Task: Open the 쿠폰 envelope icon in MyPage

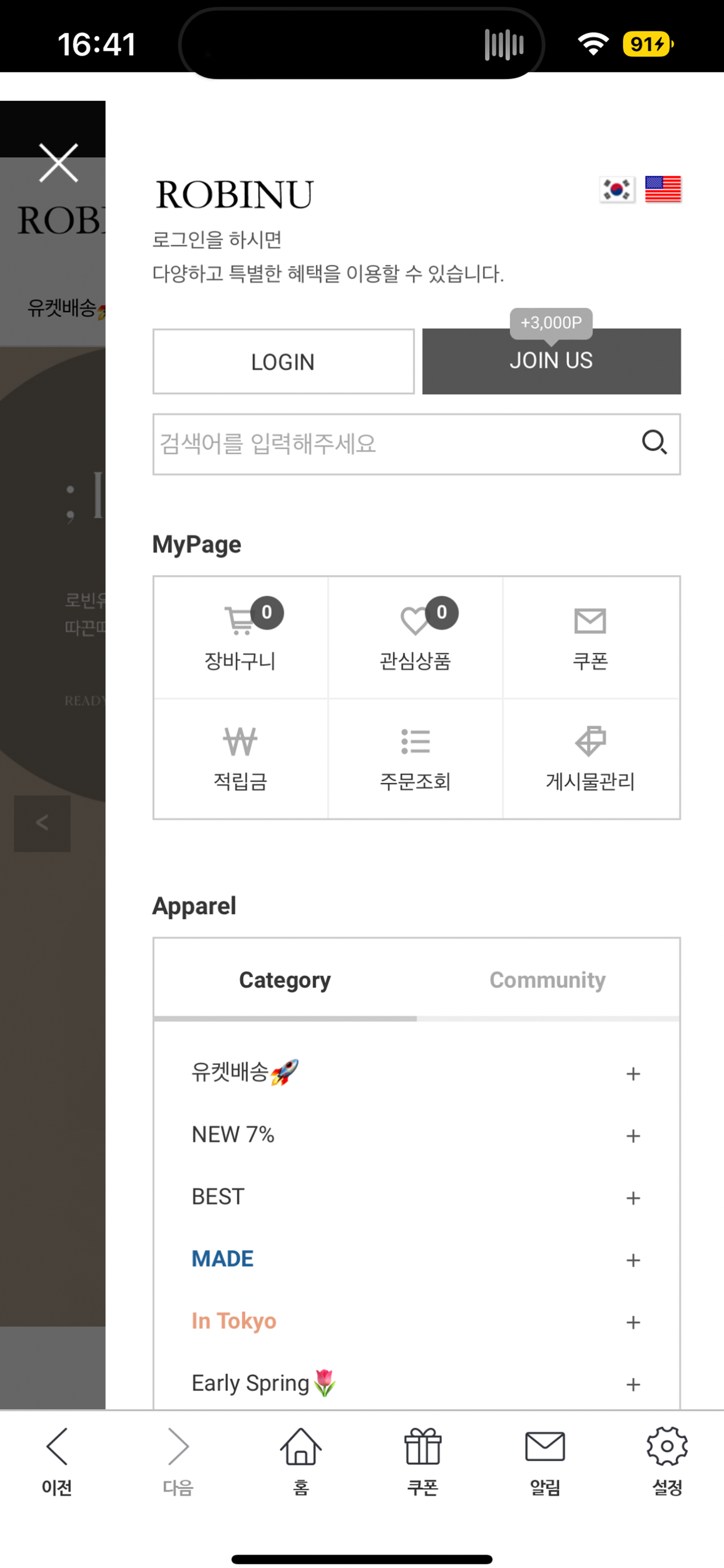Action: pos(590,621)
